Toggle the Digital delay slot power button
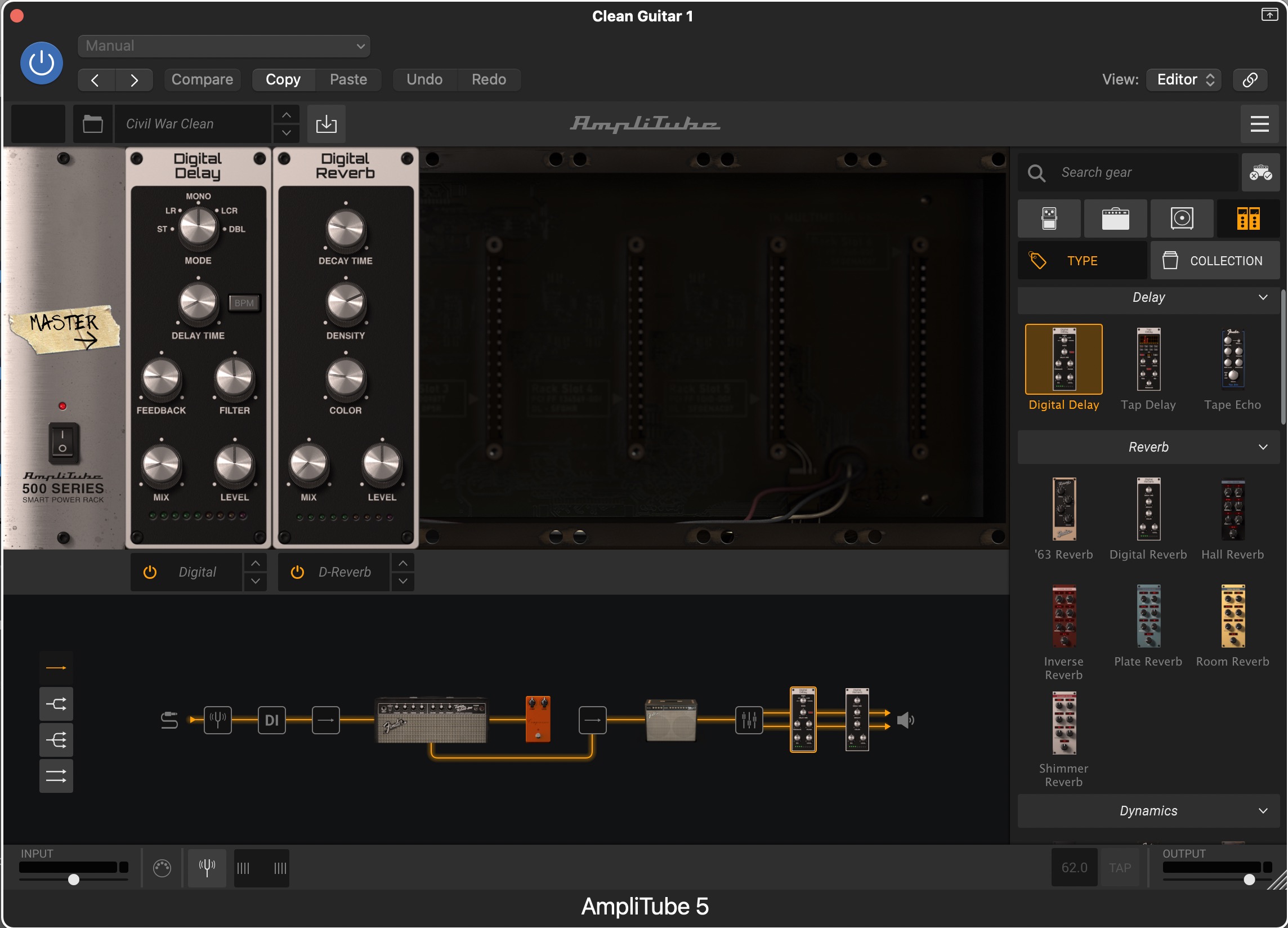Image resolution: width=1288 pixels, height=928 pixels. click(x=150, y=573)
